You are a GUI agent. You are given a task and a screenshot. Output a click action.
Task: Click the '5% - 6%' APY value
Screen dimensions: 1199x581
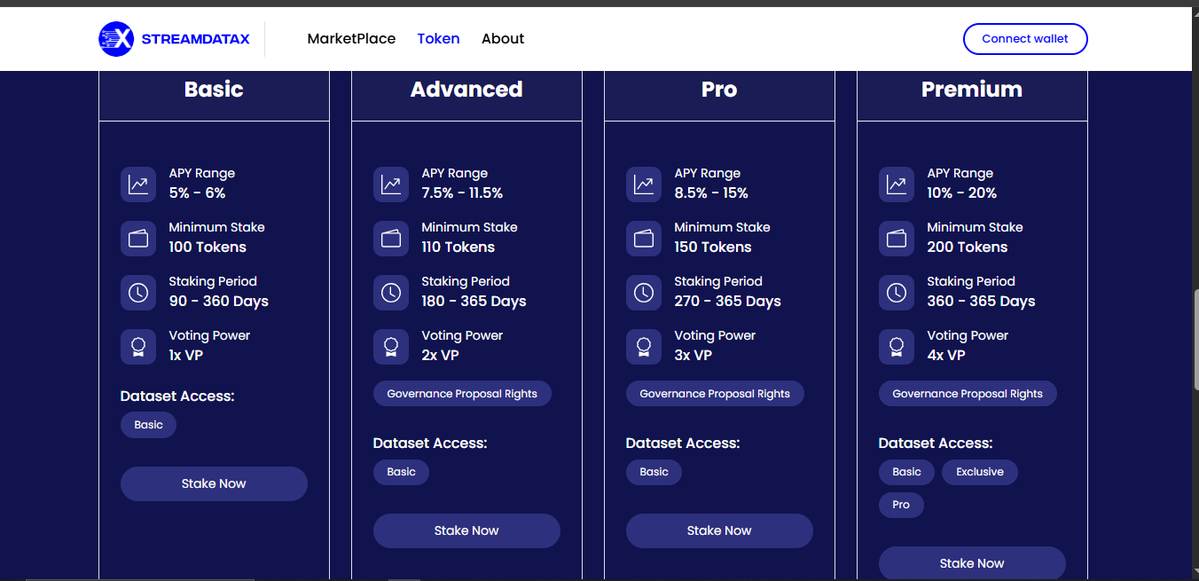[x=197, y=193]
